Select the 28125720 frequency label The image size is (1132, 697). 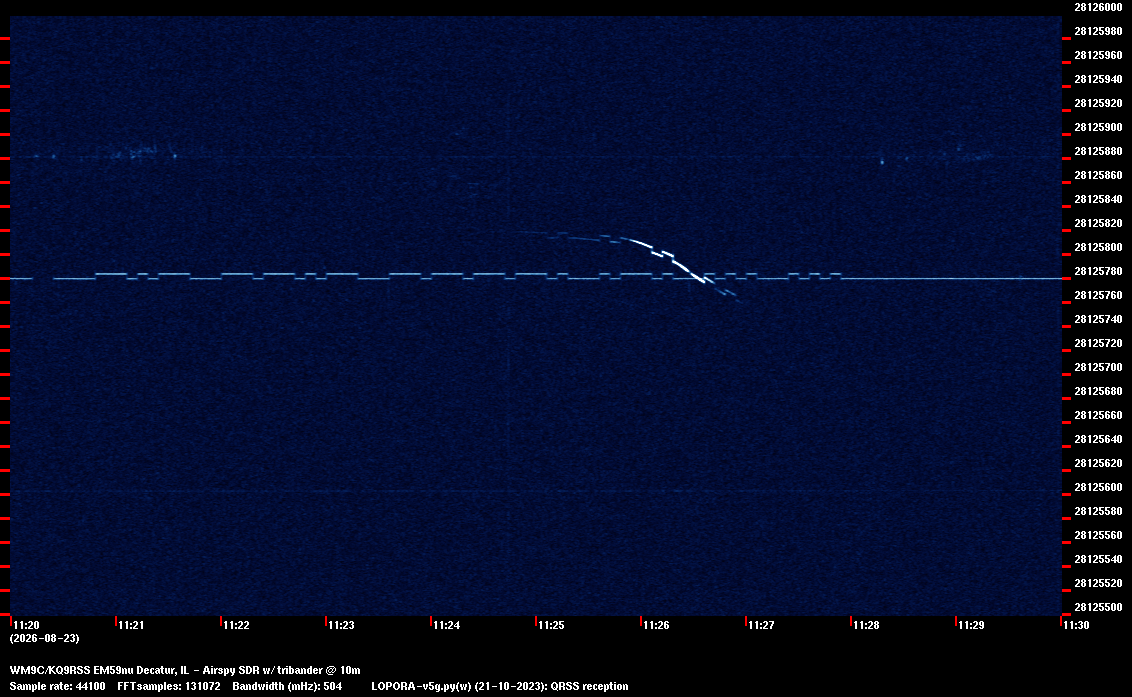click(1099, 343)
